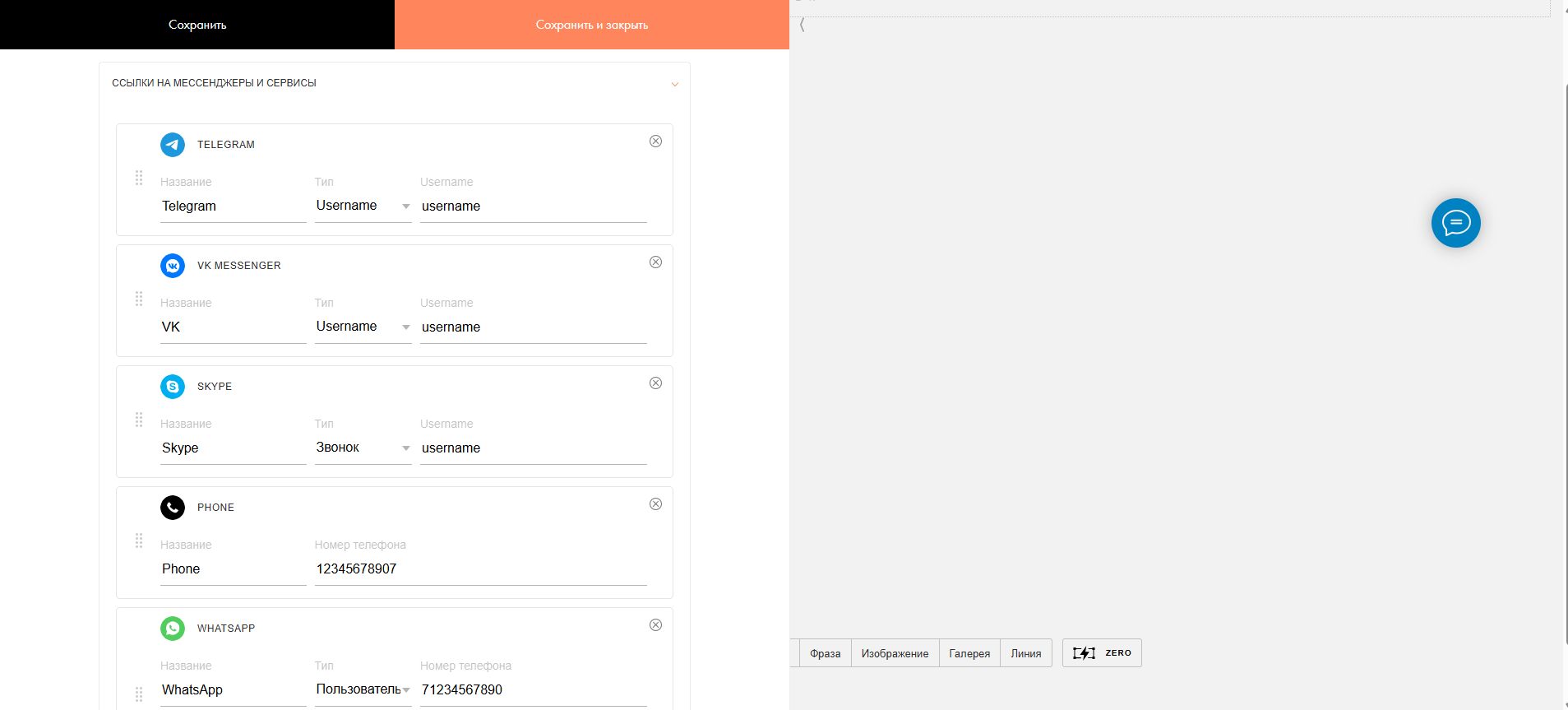Viewport: 1568px width, 710px height.
Task: Click the PHONE card heading
Action: click(x=215, y=508)
